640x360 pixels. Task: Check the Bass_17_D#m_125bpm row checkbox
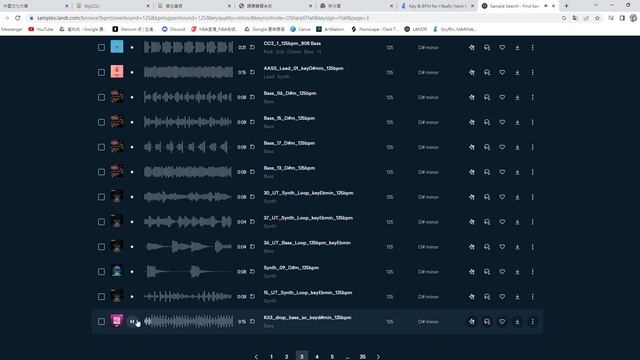(x=101, y=147)
